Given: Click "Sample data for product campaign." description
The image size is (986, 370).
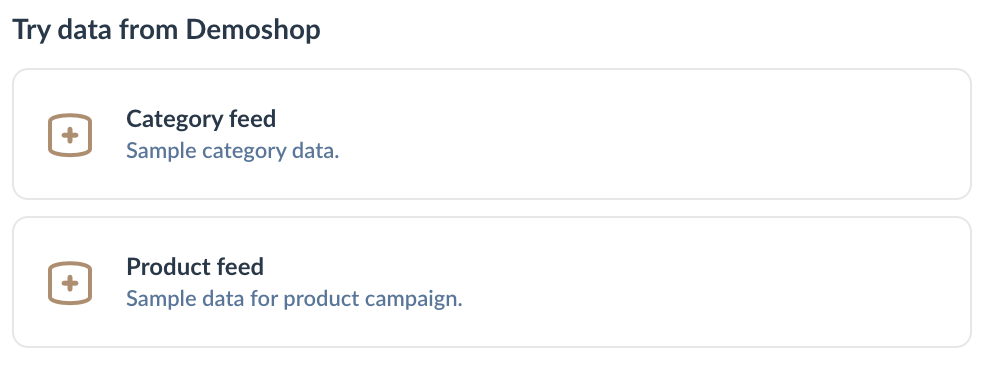Looking at the screenshot, I should coord(294,299).
